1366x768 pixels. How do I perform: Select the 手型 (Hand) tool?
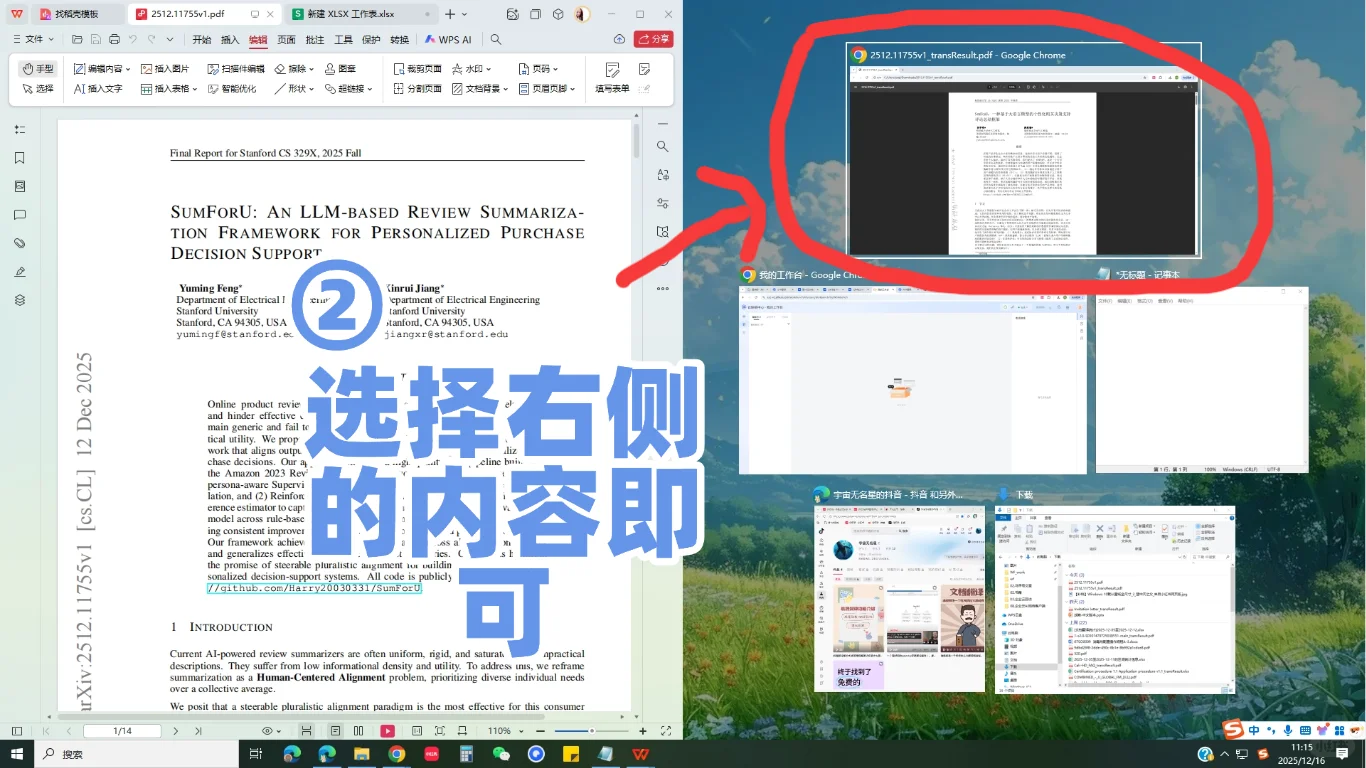(39, 68)
